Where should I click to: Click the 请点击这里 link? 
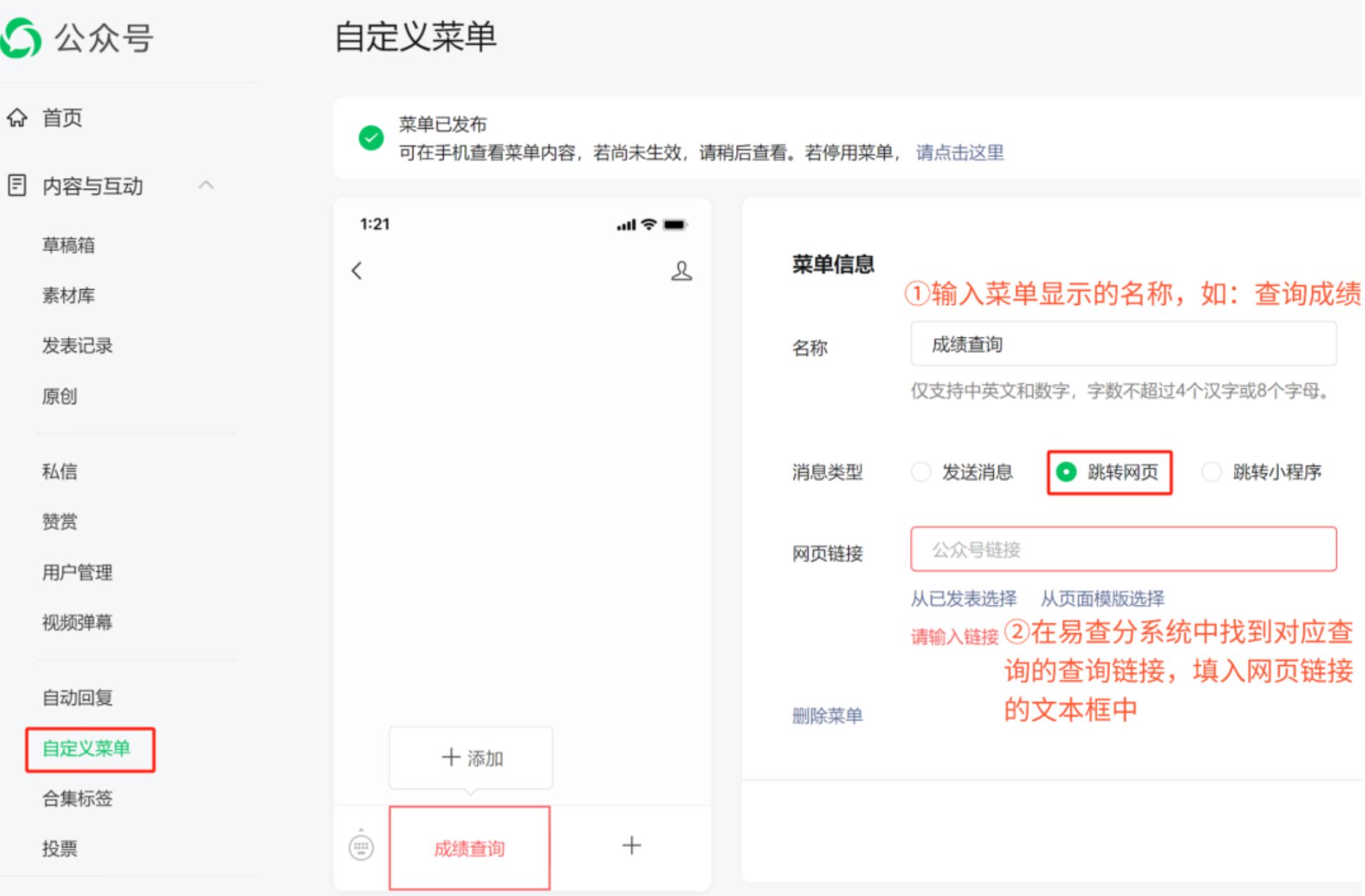(959, 152)
